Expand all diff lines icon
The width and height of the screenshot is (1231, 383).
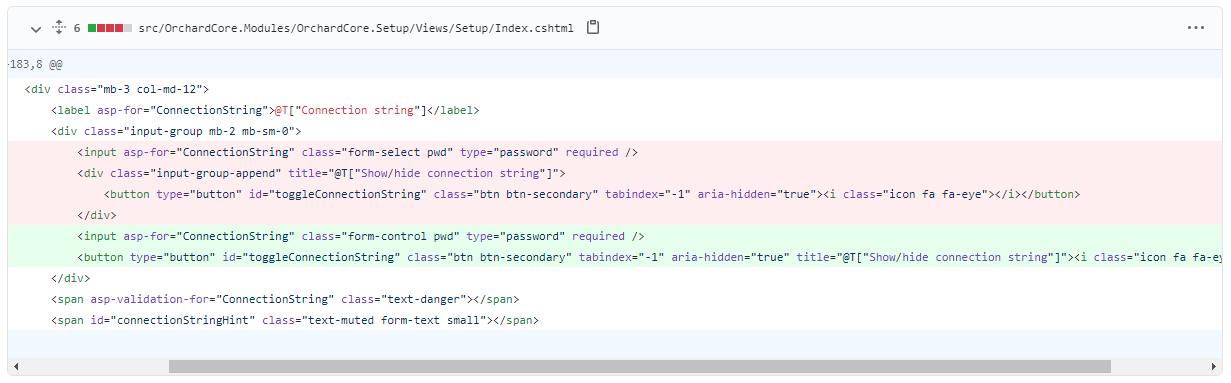pos(58,28)
